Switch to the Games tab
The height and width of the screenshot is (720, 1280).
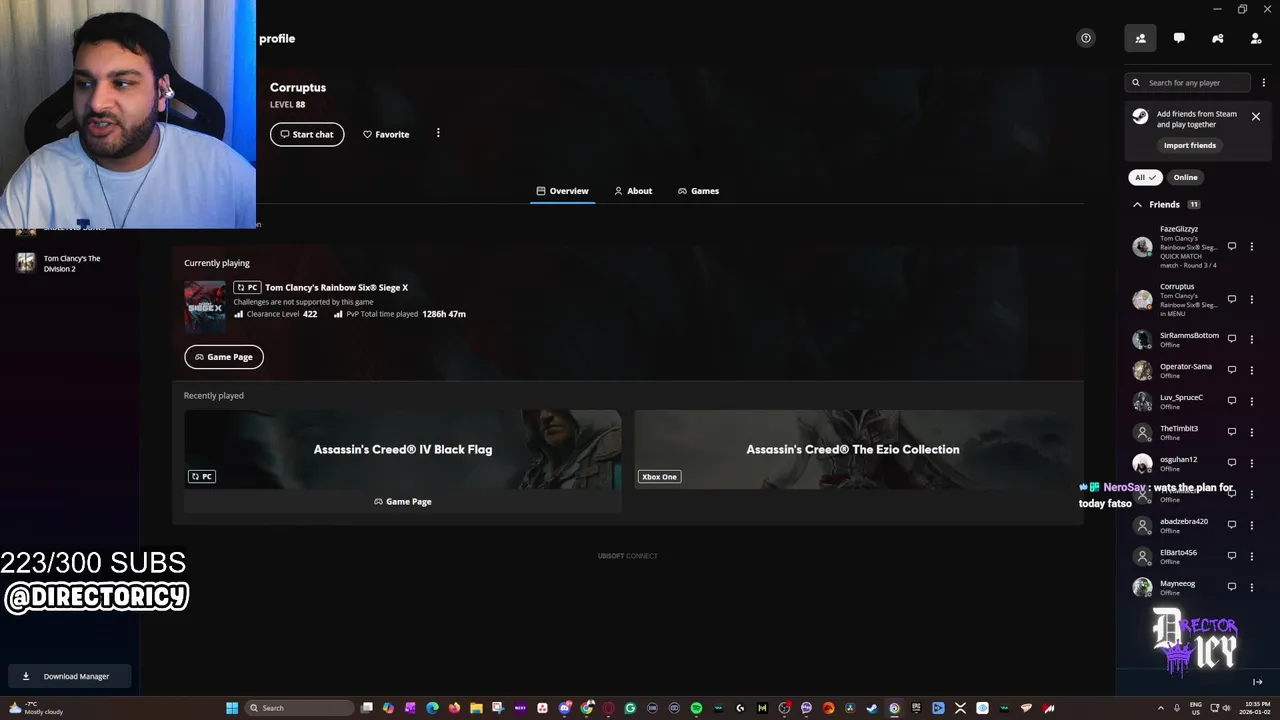698,191
